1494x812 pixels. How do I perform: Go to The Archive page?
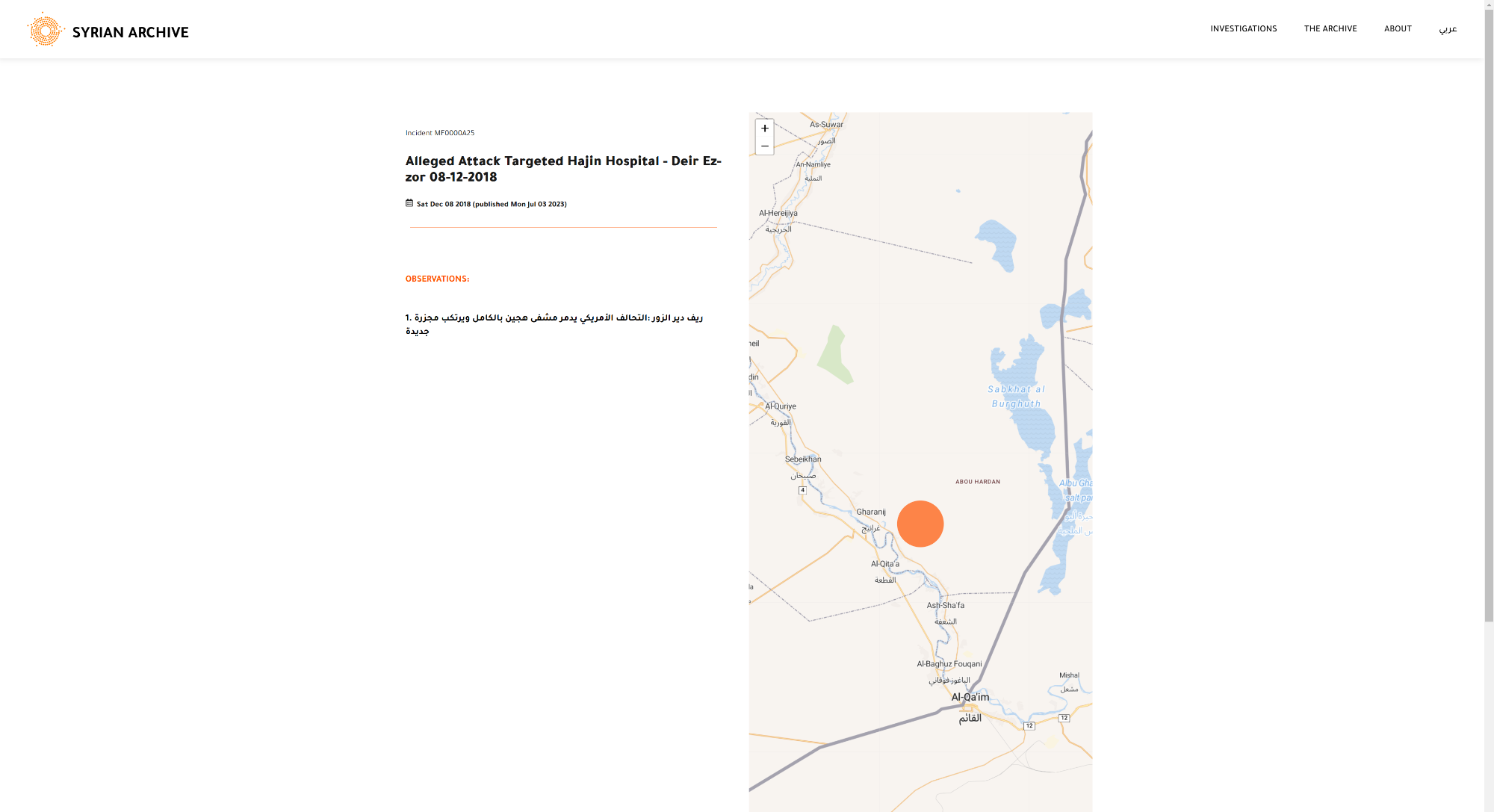[x=1330, y=29]
